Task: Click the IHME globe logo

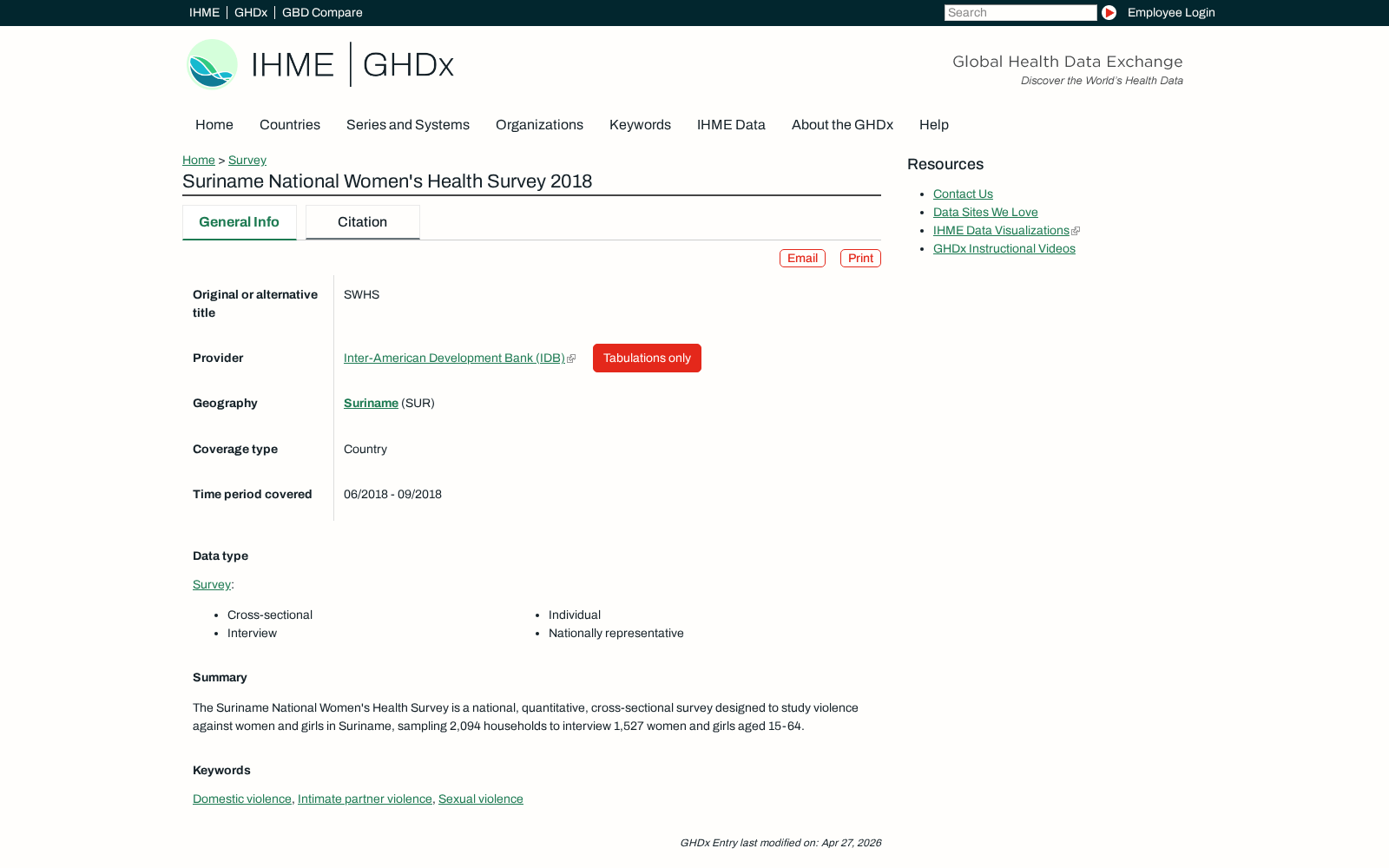Action: (x=213, y=64)
